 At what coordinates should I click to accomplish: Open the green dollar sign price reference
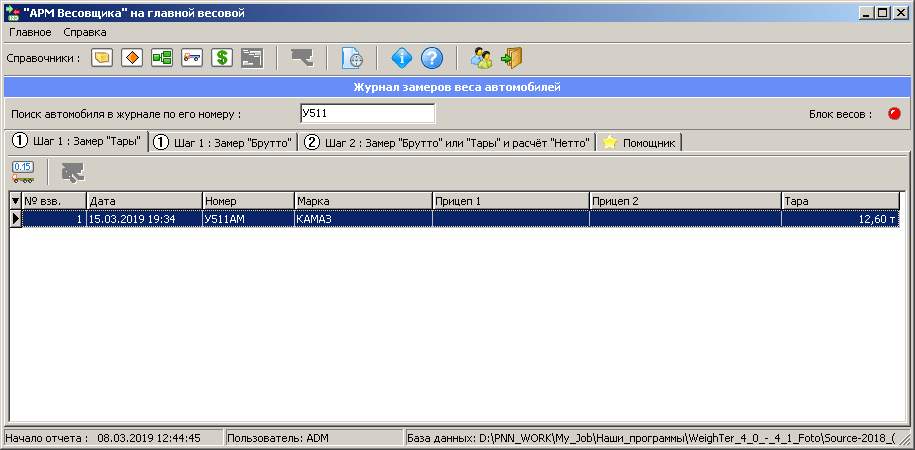click(221, 58)
